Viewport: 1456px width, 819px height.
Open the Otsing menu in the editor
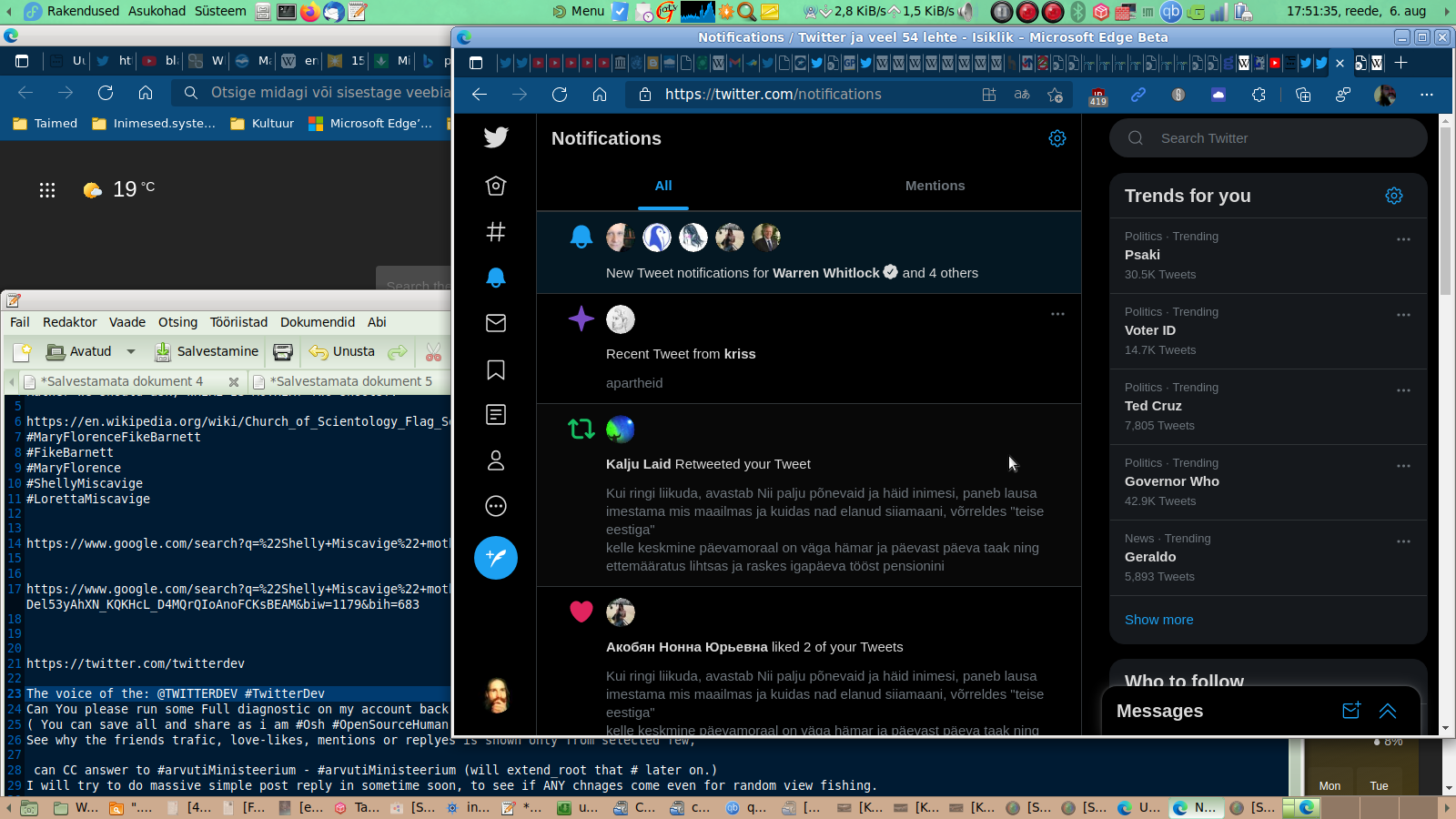tap(177, 322)
